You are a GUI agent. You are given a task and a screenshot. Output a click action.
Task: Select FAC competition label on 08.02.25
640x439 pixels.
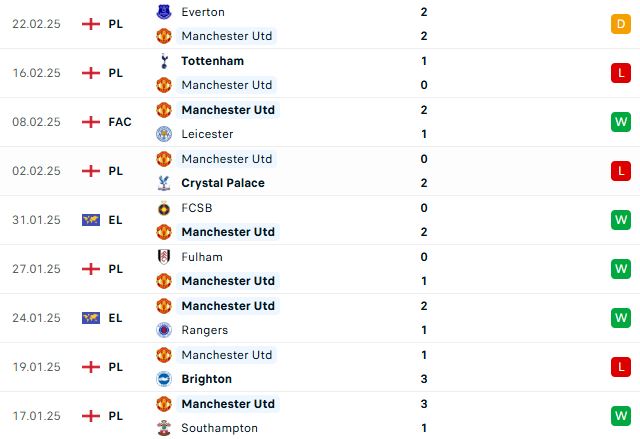[x=120, y=122]
